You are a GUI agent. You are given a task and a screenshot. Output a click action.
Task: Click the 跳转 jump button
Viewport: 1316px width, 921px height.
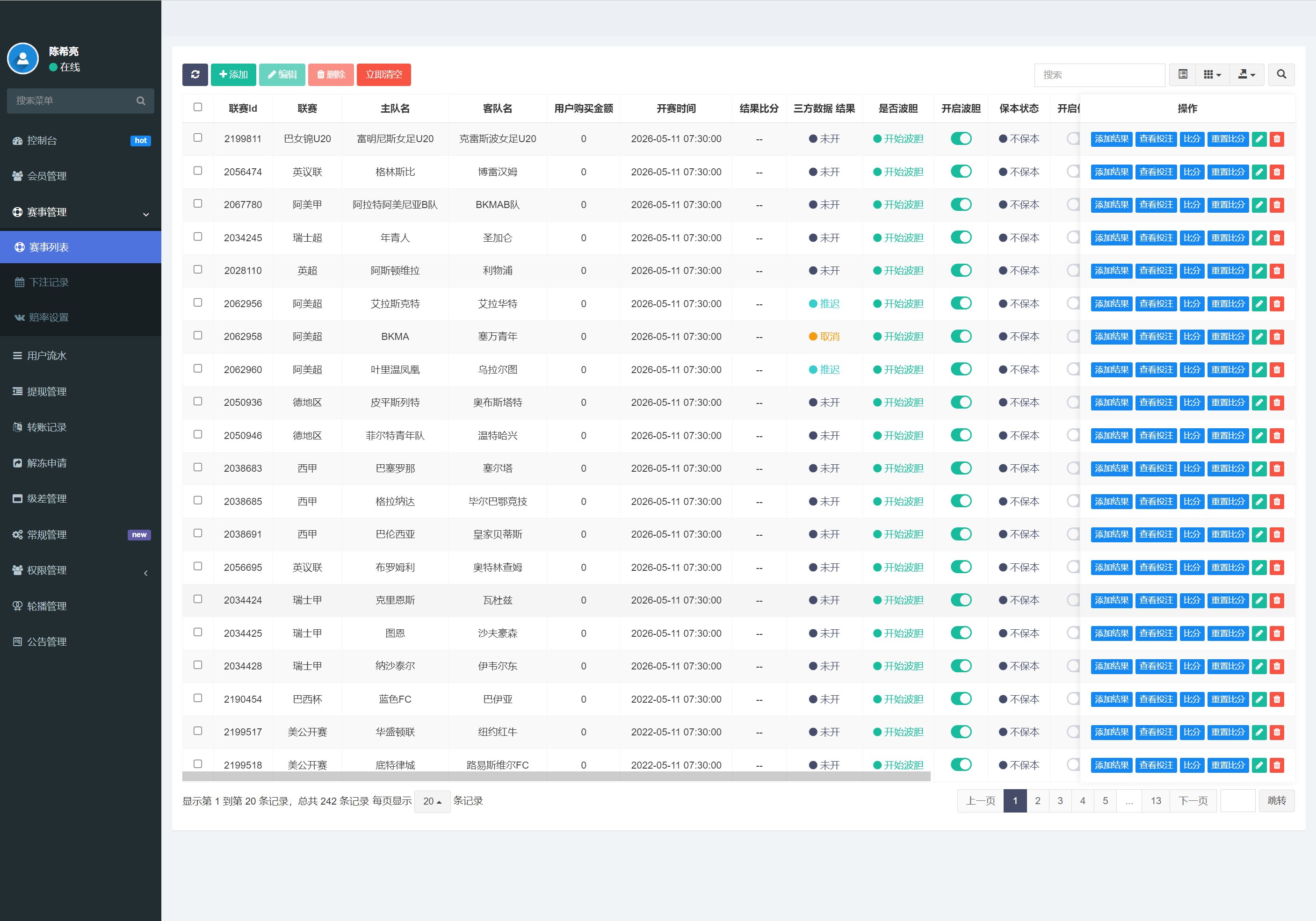(x=1276, y=801)
